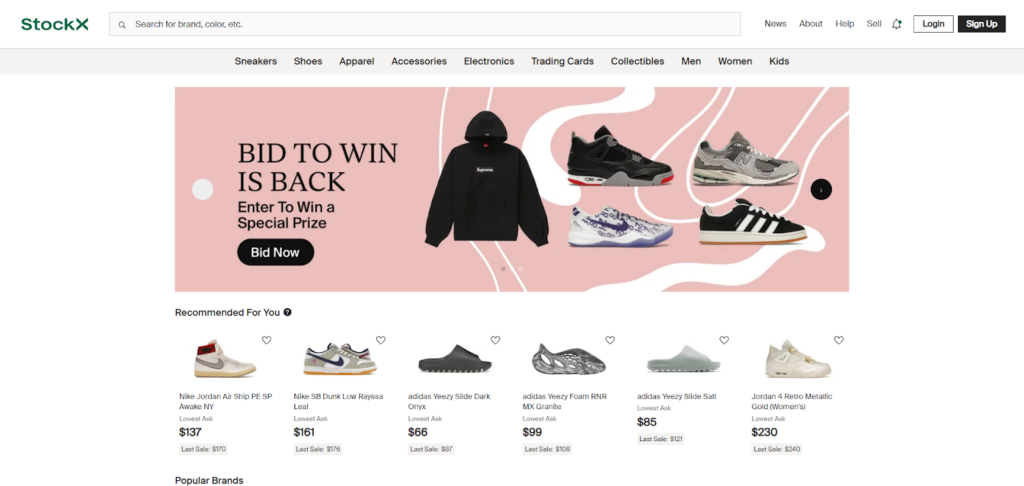Favorite the Nike SB Dunk Low Rayssa Leal
The width and height of the screenshot is (1024, 486).
381,340
